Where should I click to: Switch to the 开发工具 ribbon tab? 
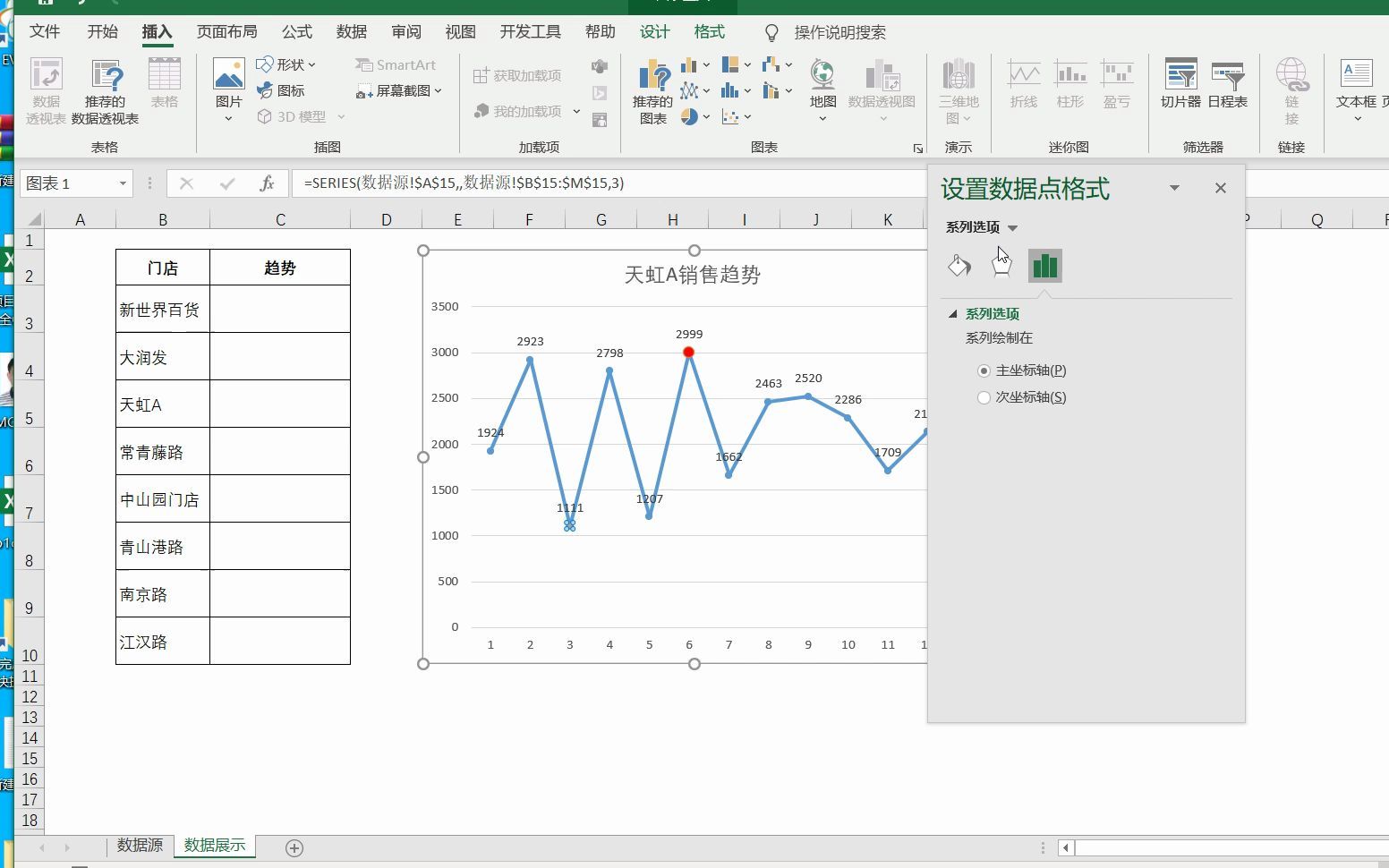coord(529,31)
